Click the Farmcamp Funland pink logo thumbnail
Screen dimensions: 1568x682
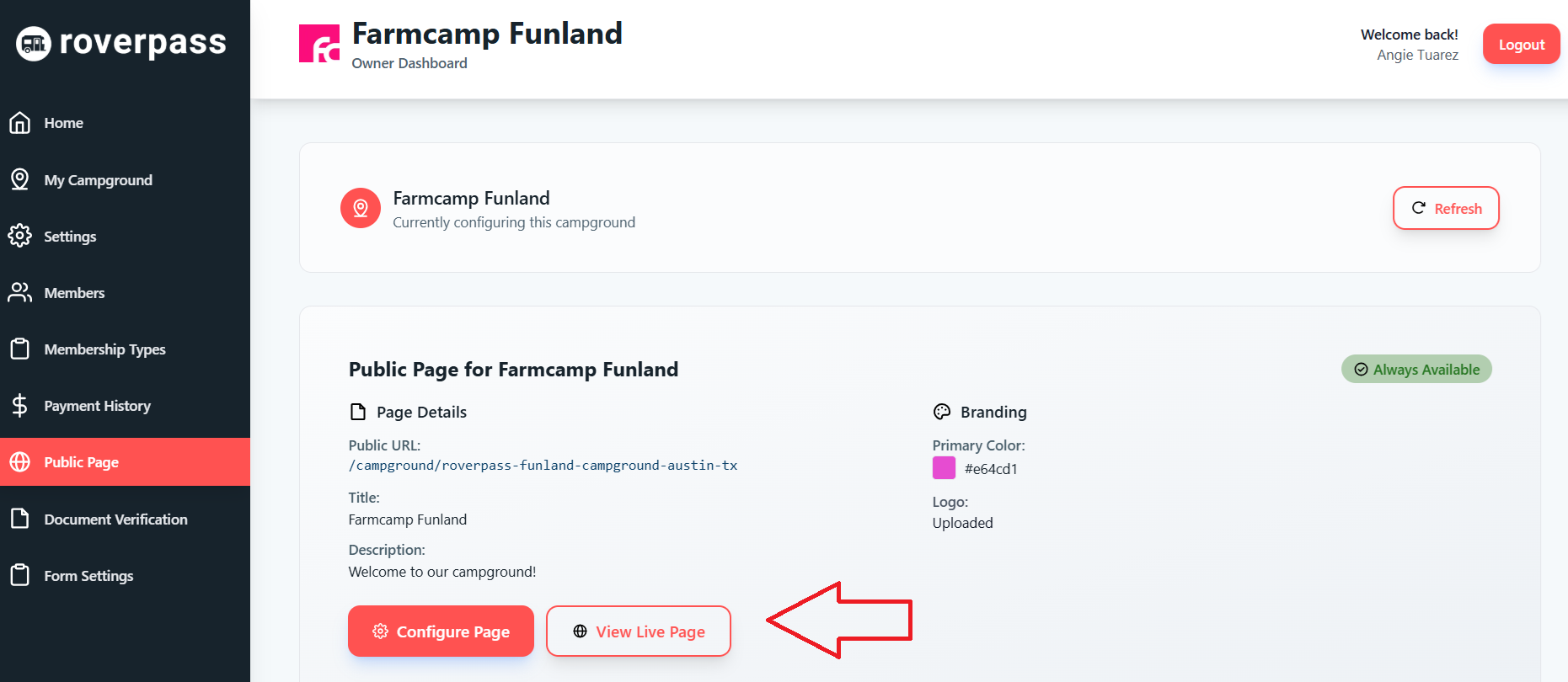[x=319, y=44]
